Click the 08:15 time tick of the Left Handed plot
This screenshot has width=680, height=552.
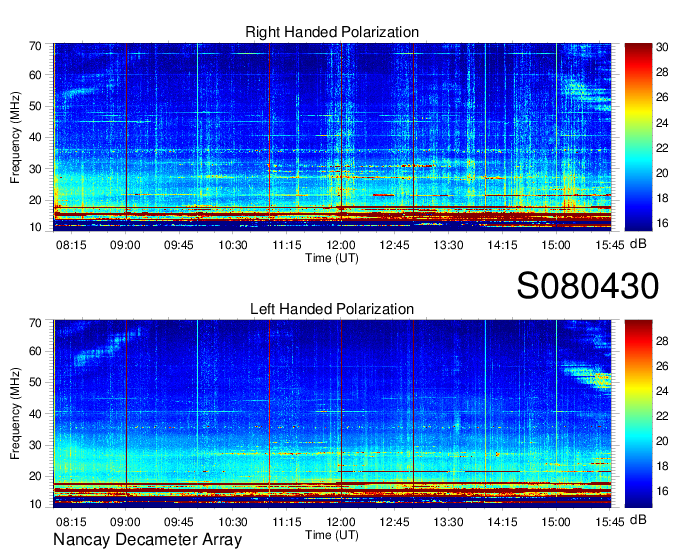coord(71,522)
